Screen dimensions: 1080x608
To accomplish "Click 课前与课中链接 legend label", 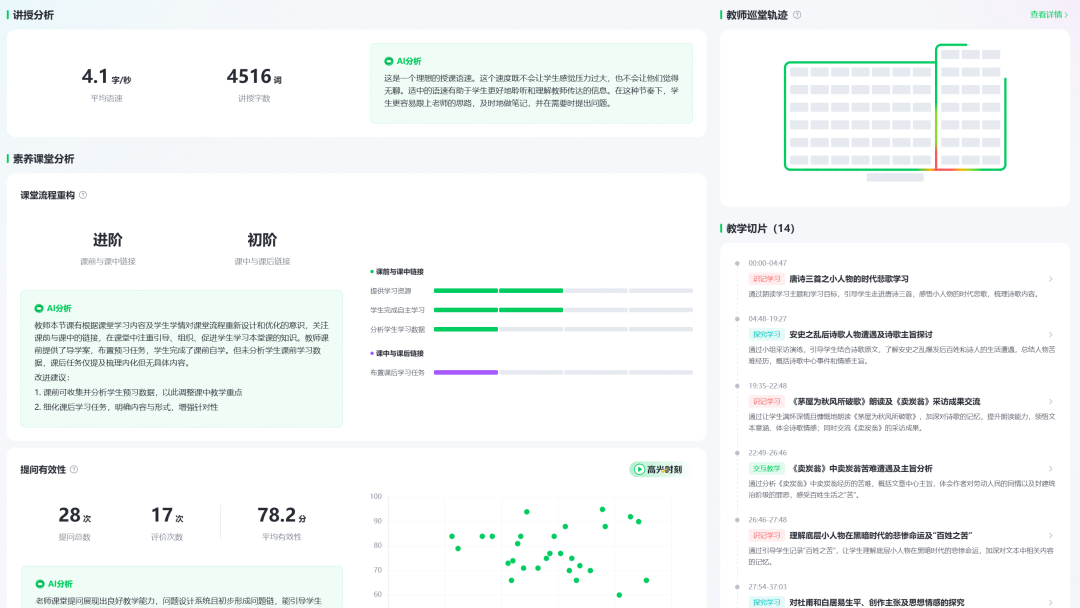I will (x=399, y=271).
